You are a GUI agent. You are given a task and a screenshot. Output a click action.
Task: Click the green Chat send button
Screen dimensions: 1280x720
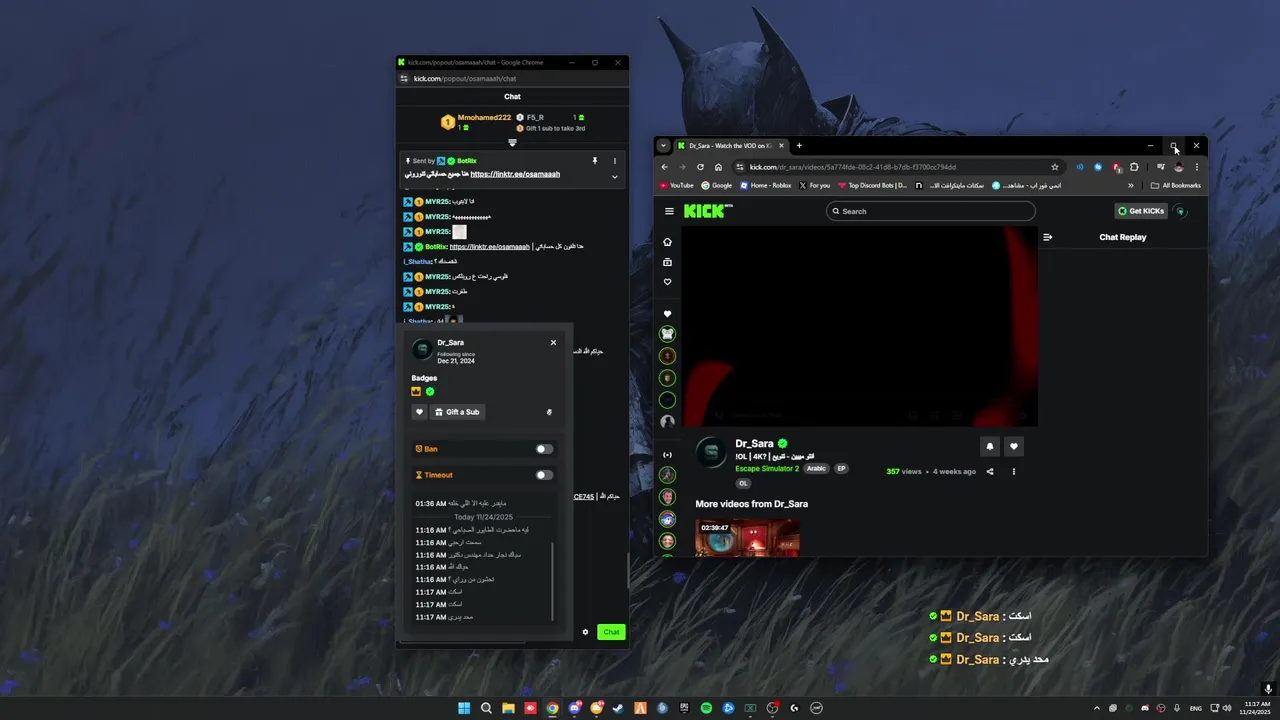(611, 632)
